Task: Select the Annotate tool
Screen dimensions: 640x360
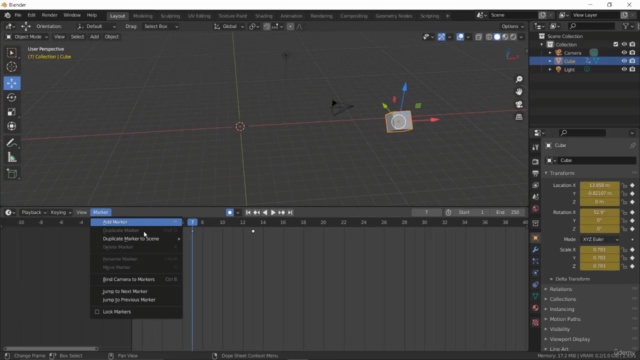Action: (11, 142)
